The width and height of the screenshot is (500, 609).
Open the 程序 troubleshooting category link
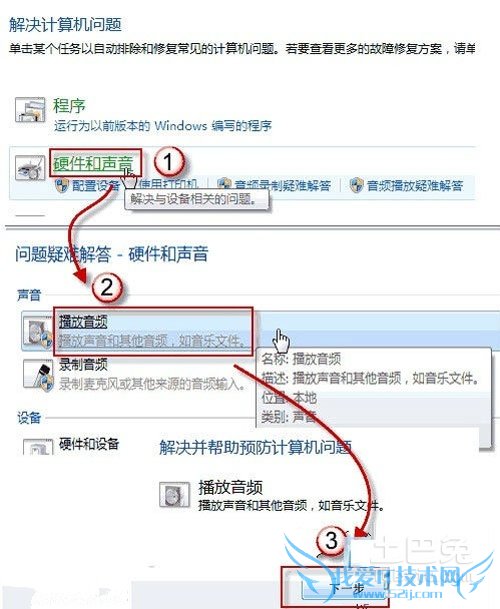69,106
